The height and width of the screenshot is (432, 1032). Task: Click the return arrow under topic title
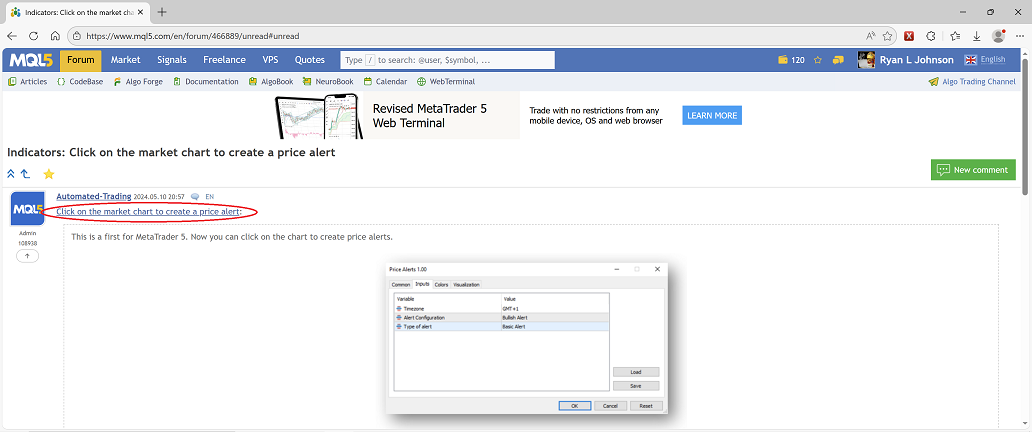(26, 174)
